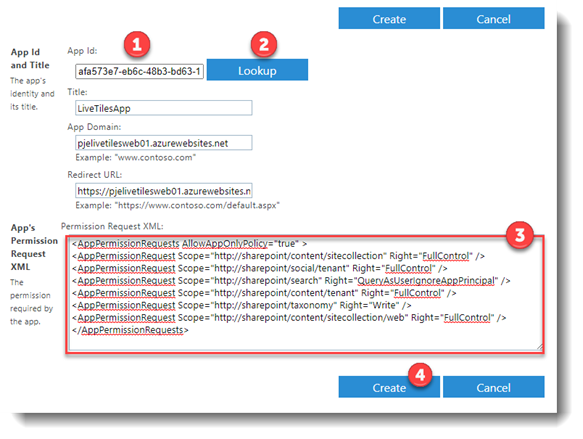Image resolution: width=583 pixels, height=439 pixels.
Task: Click the top Cancel button
Action: [x=493, y=18]
